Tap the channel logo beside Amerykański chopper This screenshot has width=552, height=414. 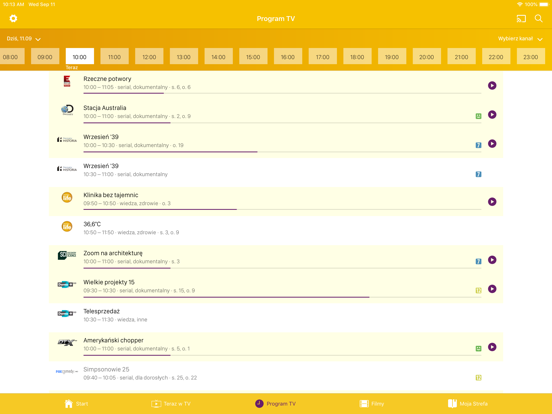(67, 342)
